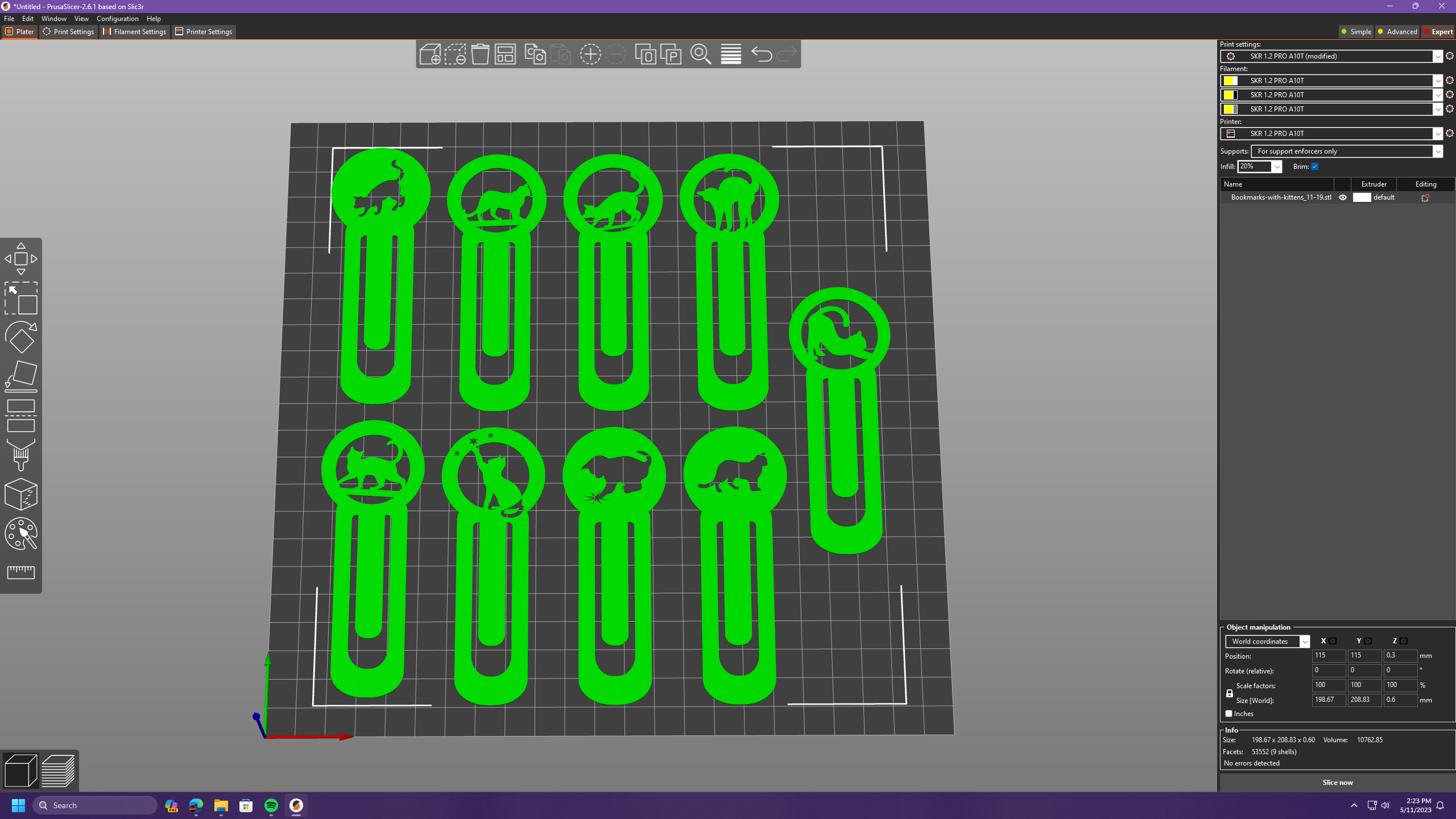This screenshot has height=819, width=1456.
Task: Switch to the Filament Settings tab
Action: tap(135, 32)
